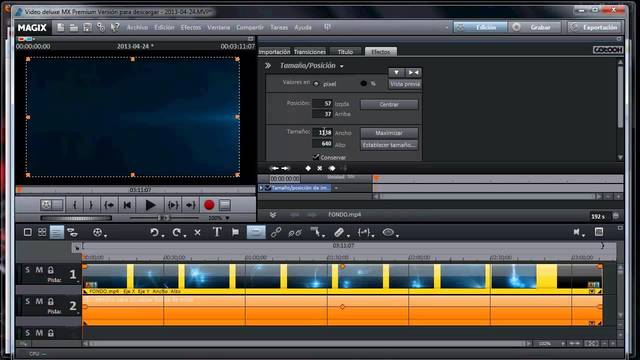Image resolution: width=640 pixels, height=360 pixels.
Task: Solo track 1 with S button
Action: pos(27,270)
